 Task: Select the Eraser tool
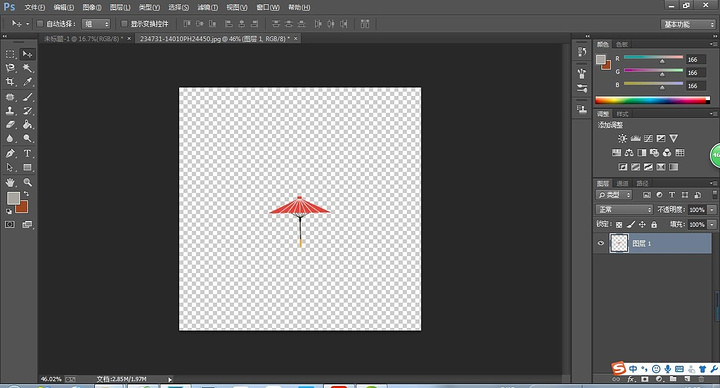[x=10, y=124]
